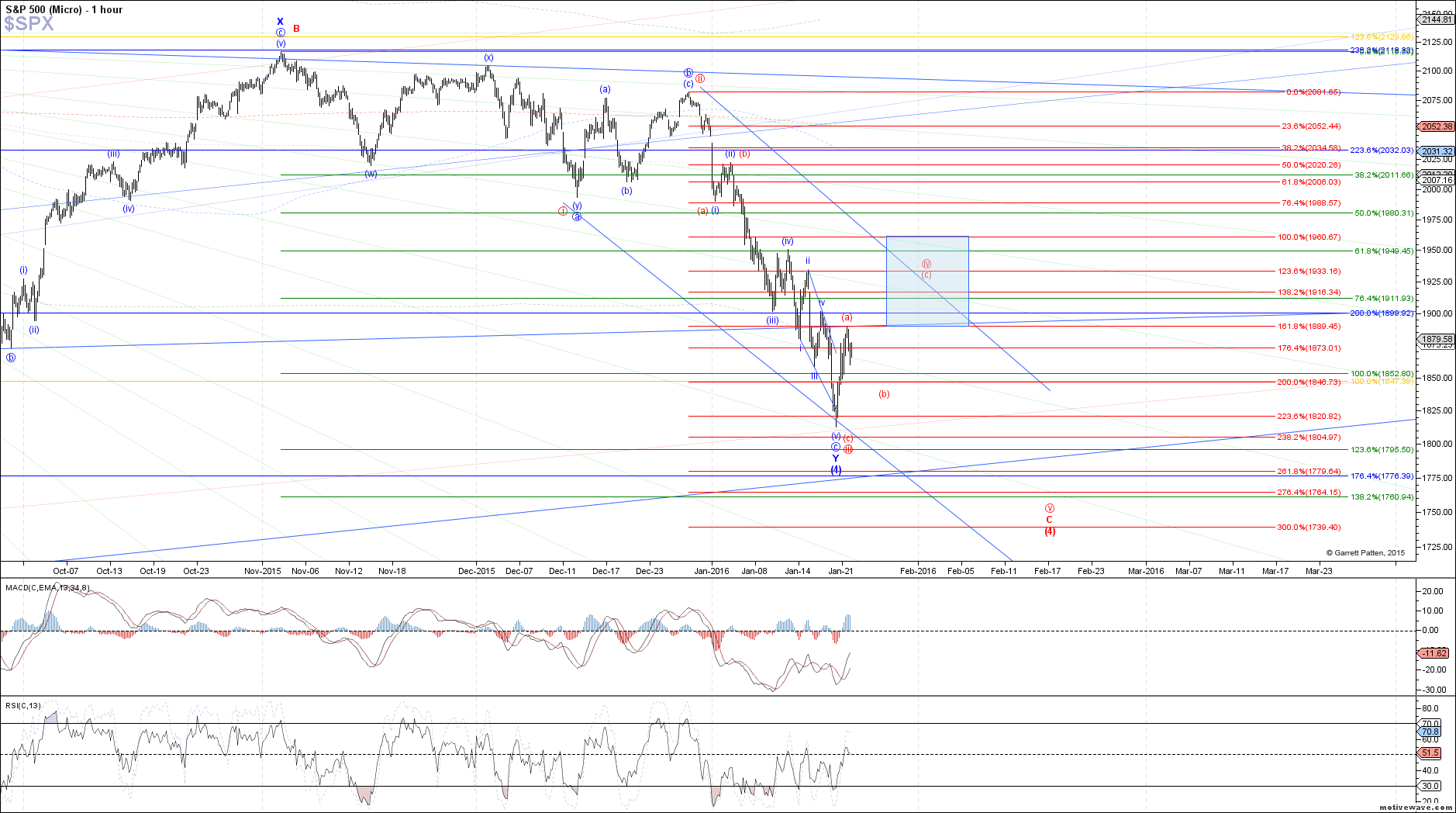Image resolution: width=1456 pixels, height=813 pixels.
Task: Click the red "23.6%(2052.44)" Fibonacci label
Action: 1311,126
